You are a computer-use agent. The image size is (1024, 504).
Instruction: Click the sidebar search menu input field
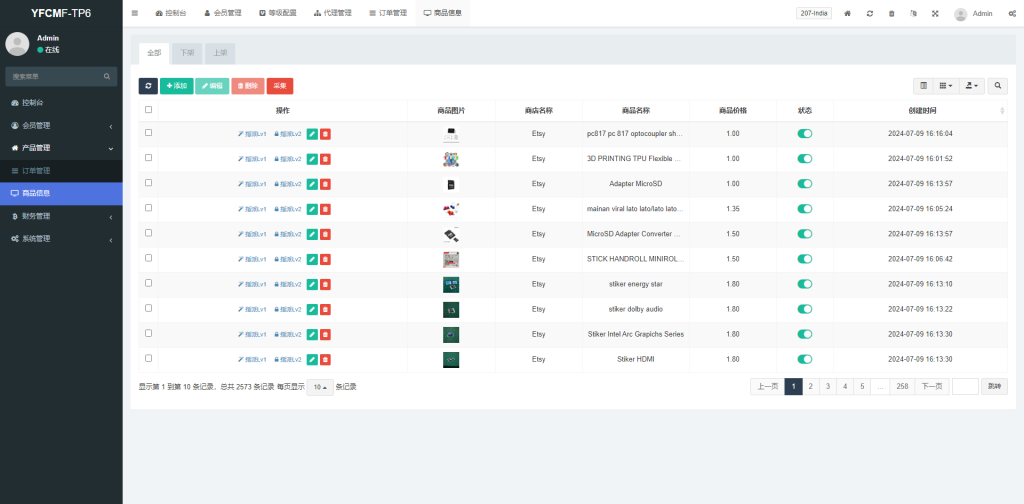[x=55, y=76]
